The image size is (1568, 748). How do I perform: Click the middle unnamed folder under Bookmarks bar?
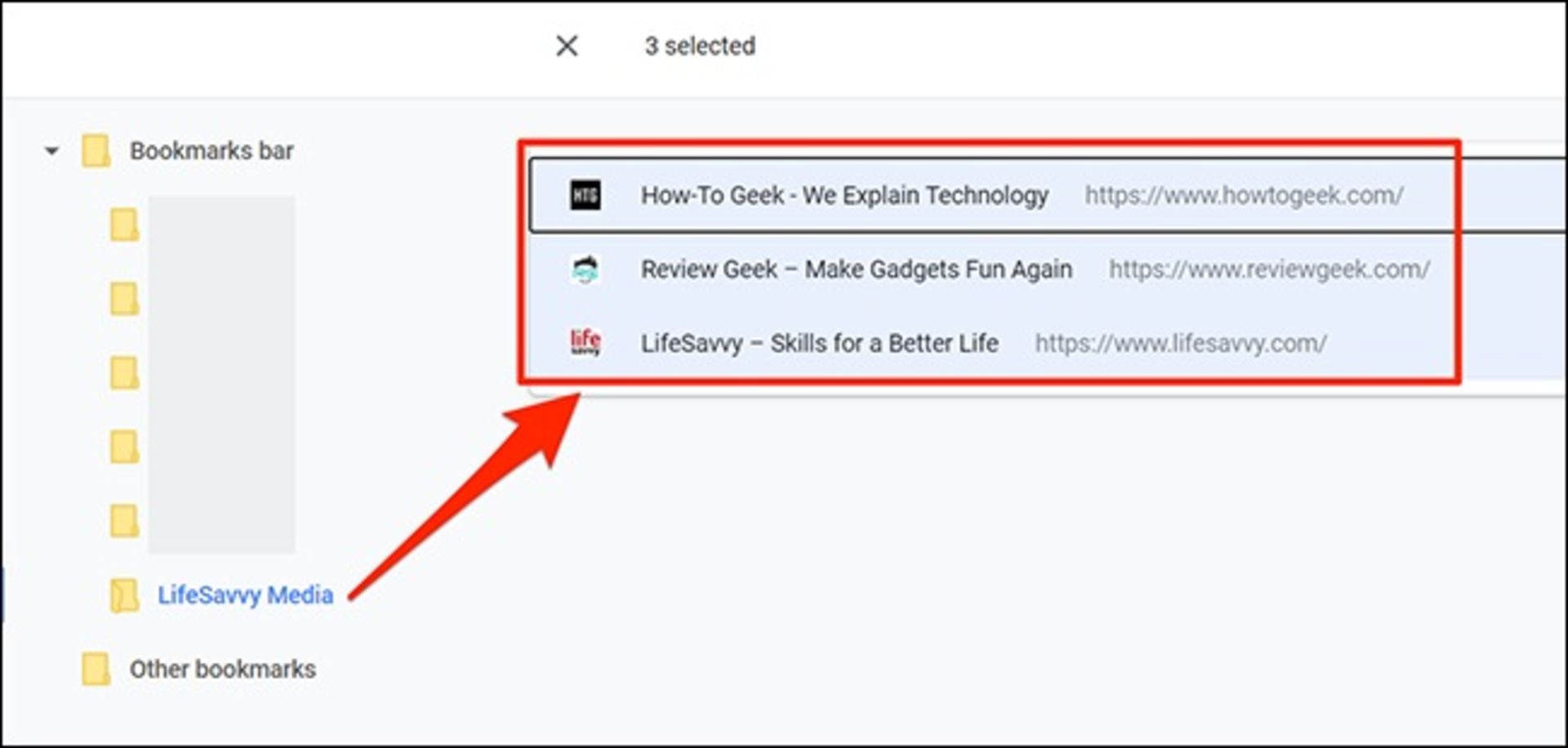[124, 373]
